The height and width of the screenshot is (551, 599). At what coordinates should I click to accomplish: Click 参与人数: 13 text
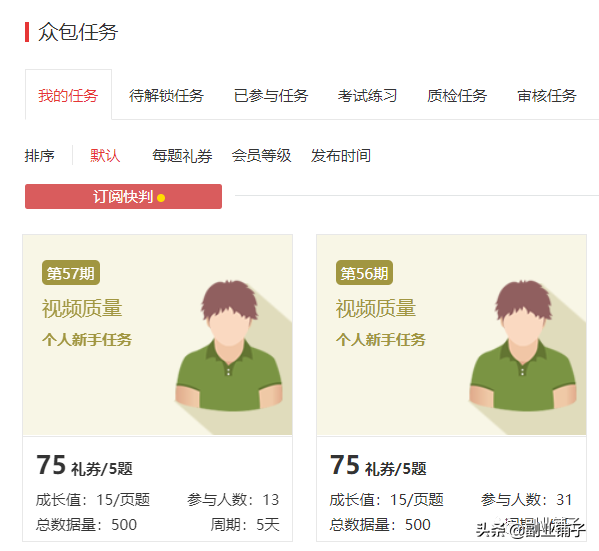click(x=233, y=499)
